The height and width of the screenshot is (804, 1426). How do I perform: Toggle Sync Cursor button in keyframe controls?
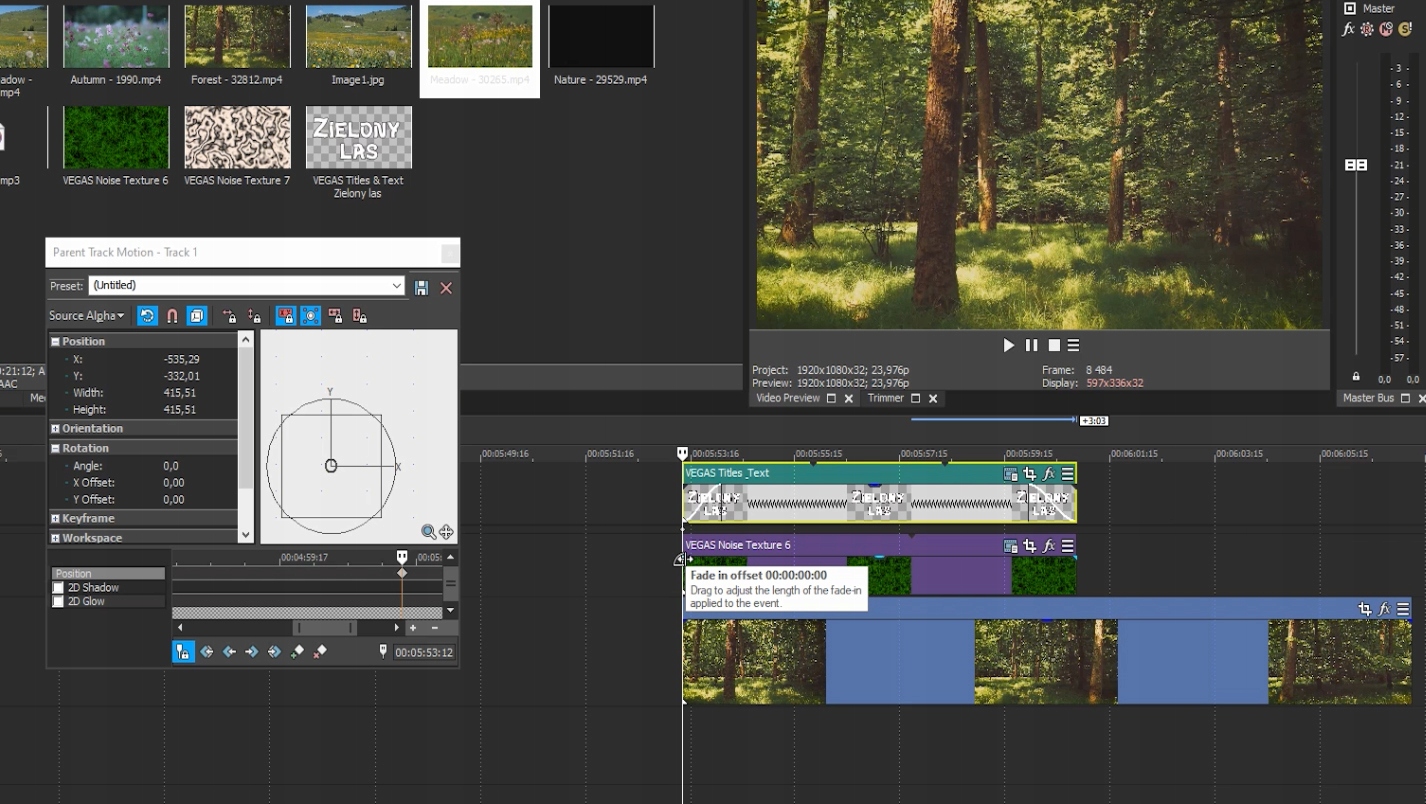click(x=183, y=652)
